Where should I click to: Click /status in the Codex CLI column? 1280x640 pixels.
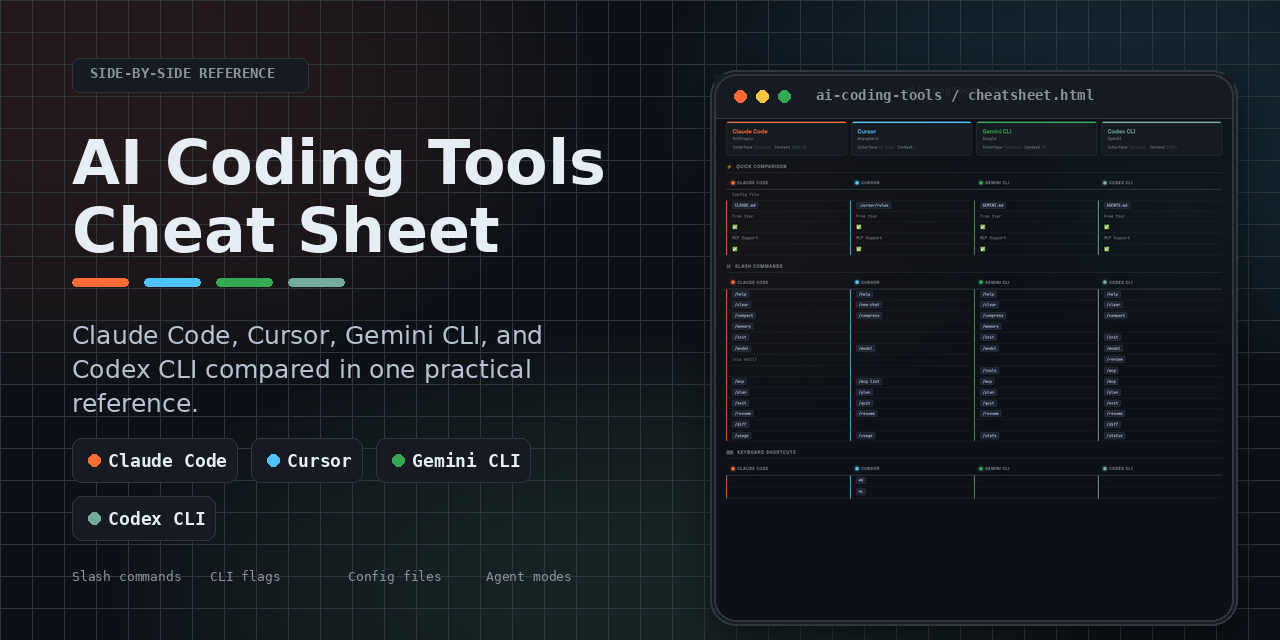click(x=1114, y=435)
